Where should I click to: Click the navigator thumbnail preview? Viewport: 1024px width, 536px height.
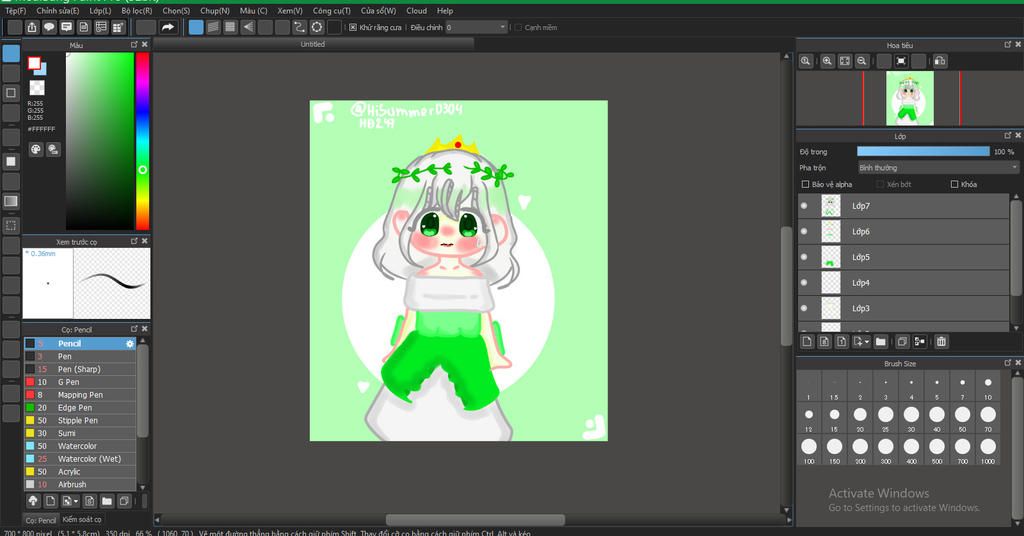coord(910,98)
